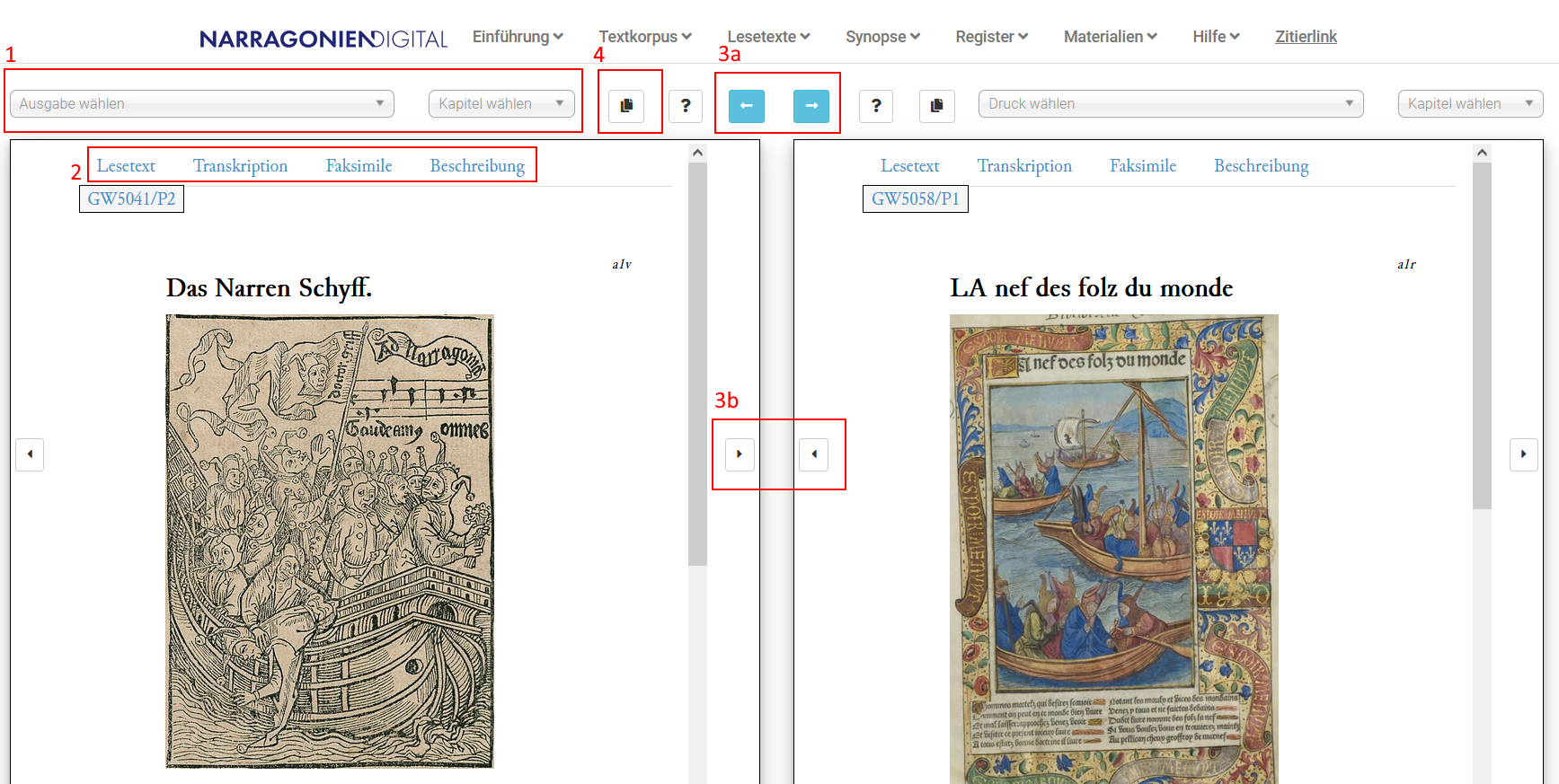Click the right panel copy icon

point(936,105)
